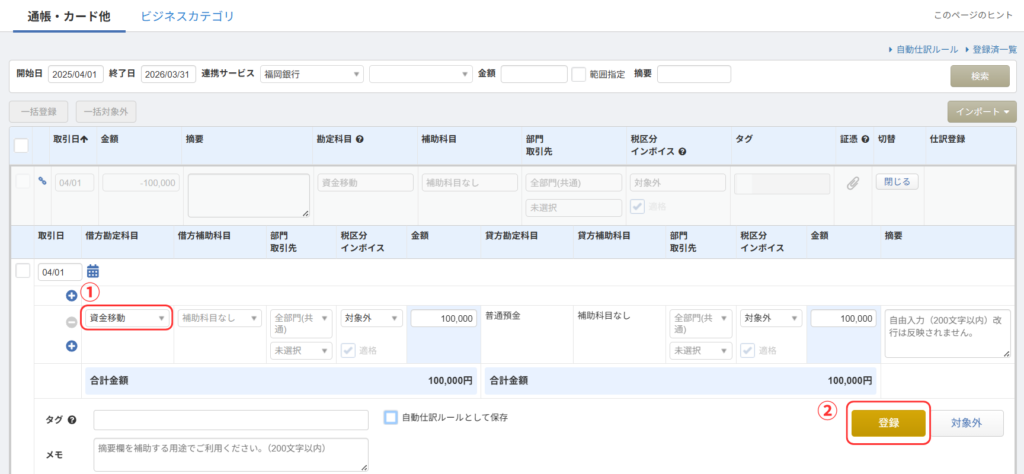Expand the 福岡銀行 service dropdown
The height and width of the screenshot is (474, 1024).
click(x=311, y=74)
